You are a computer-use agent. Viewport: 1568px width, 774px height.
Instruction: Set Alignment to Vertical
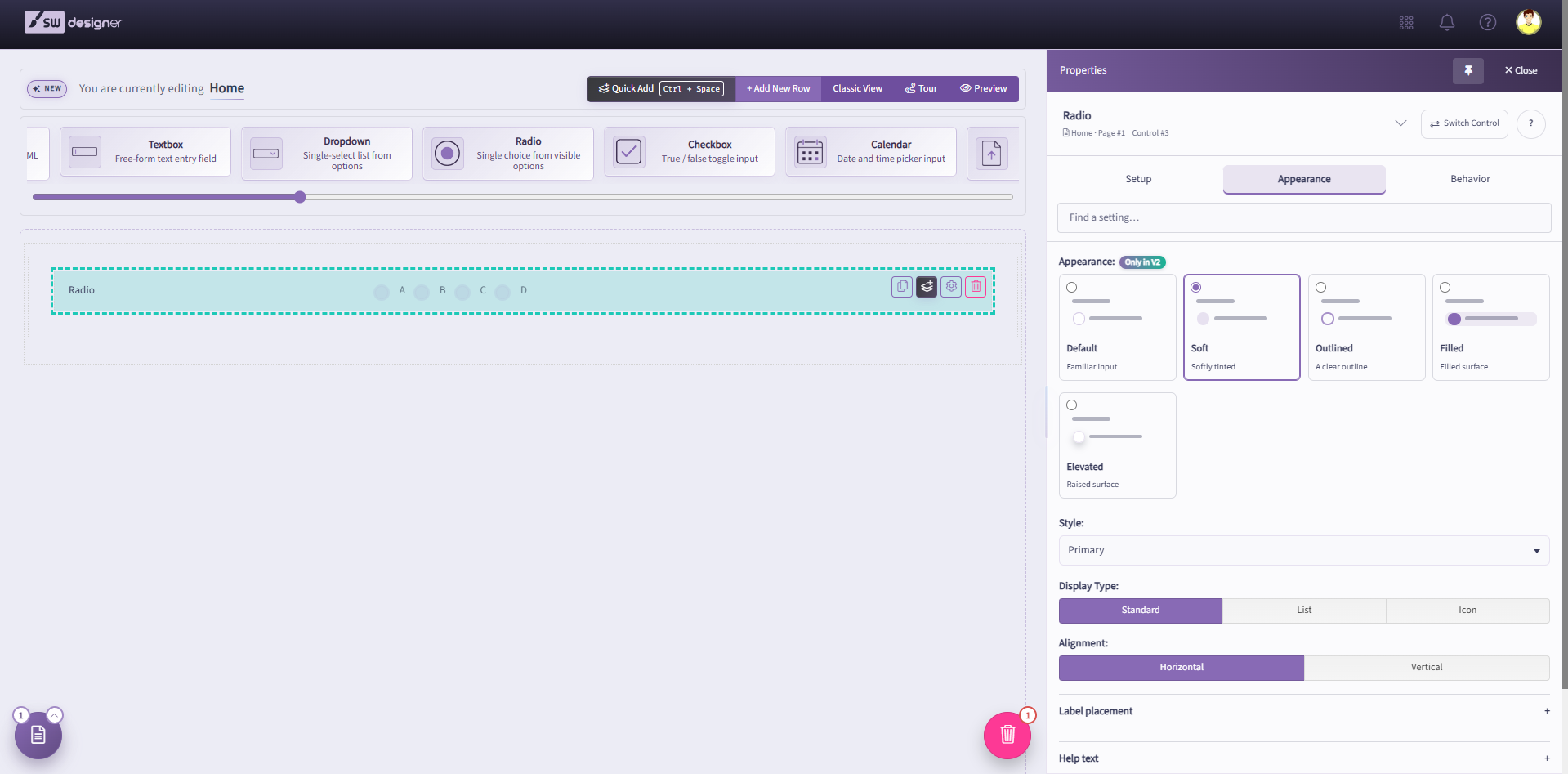coord(1427,668)
